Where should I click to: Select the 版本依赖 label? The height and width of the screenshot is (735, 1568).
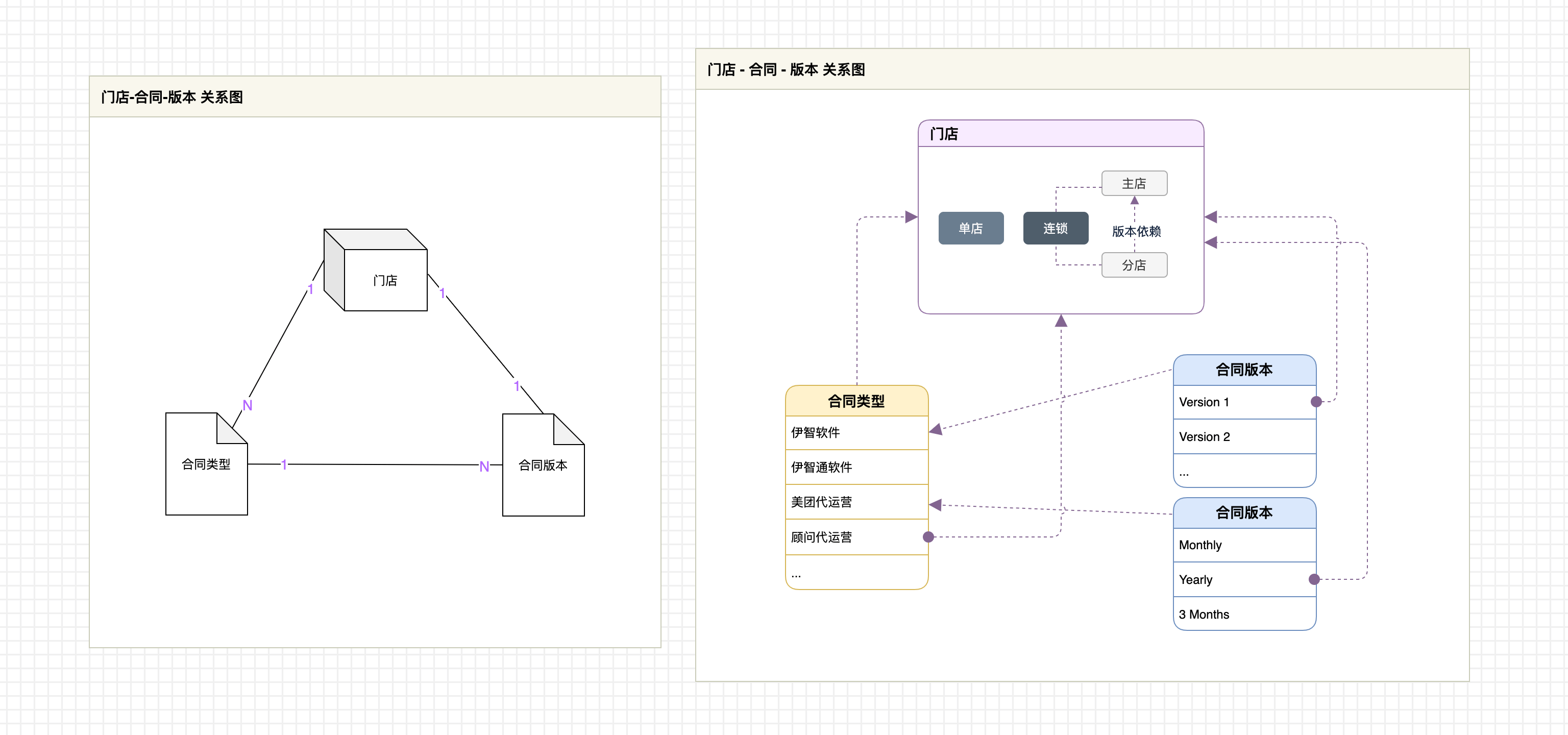point(1136,231)
